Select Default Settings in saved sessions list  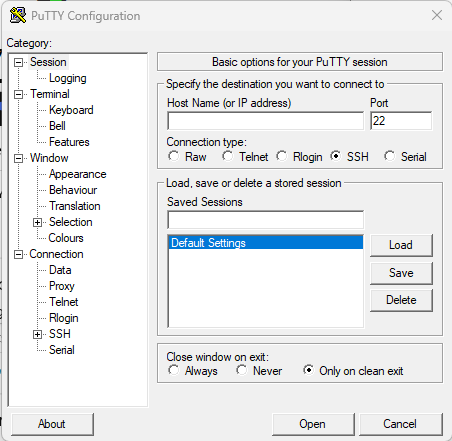tap(265, 243)
